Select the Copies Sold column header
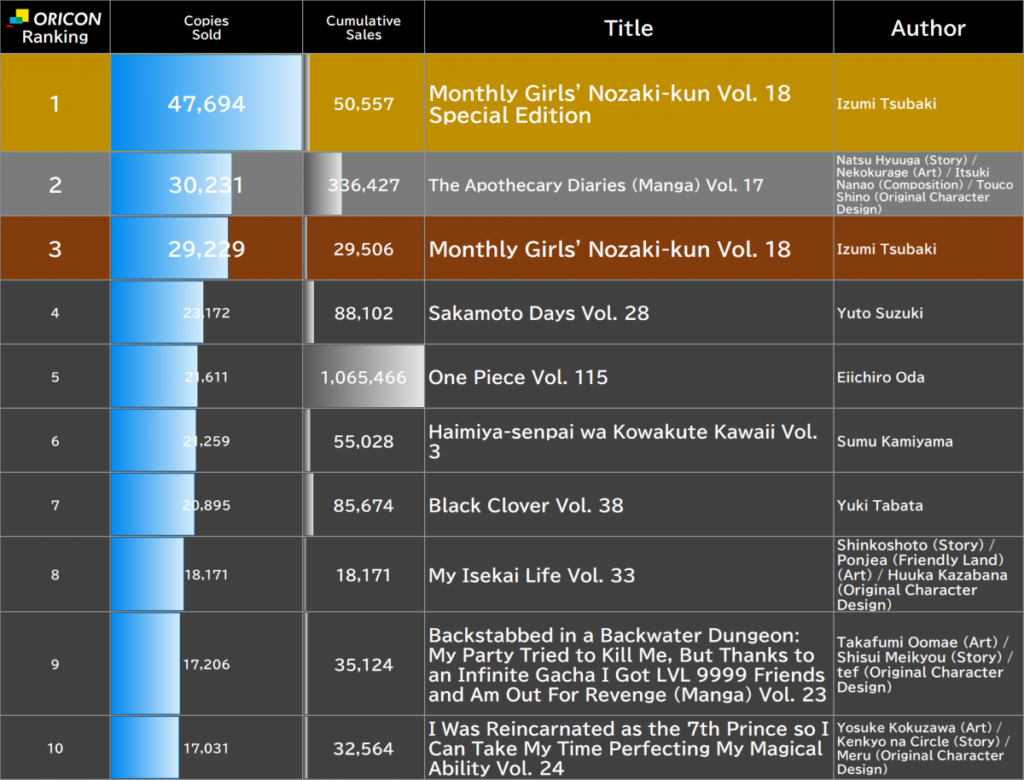 tap(206, 27)
